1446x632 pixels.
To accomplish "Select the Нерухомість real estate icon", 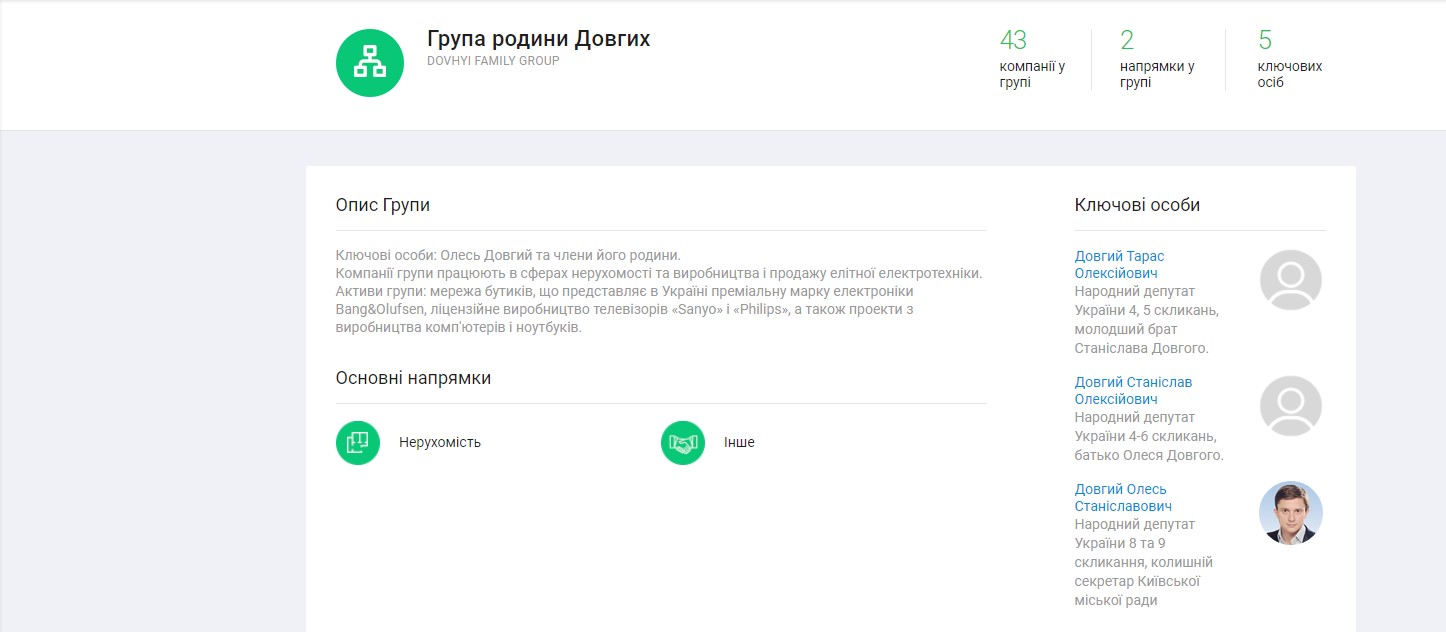I will pyautogui.click(x=358, y=442).
